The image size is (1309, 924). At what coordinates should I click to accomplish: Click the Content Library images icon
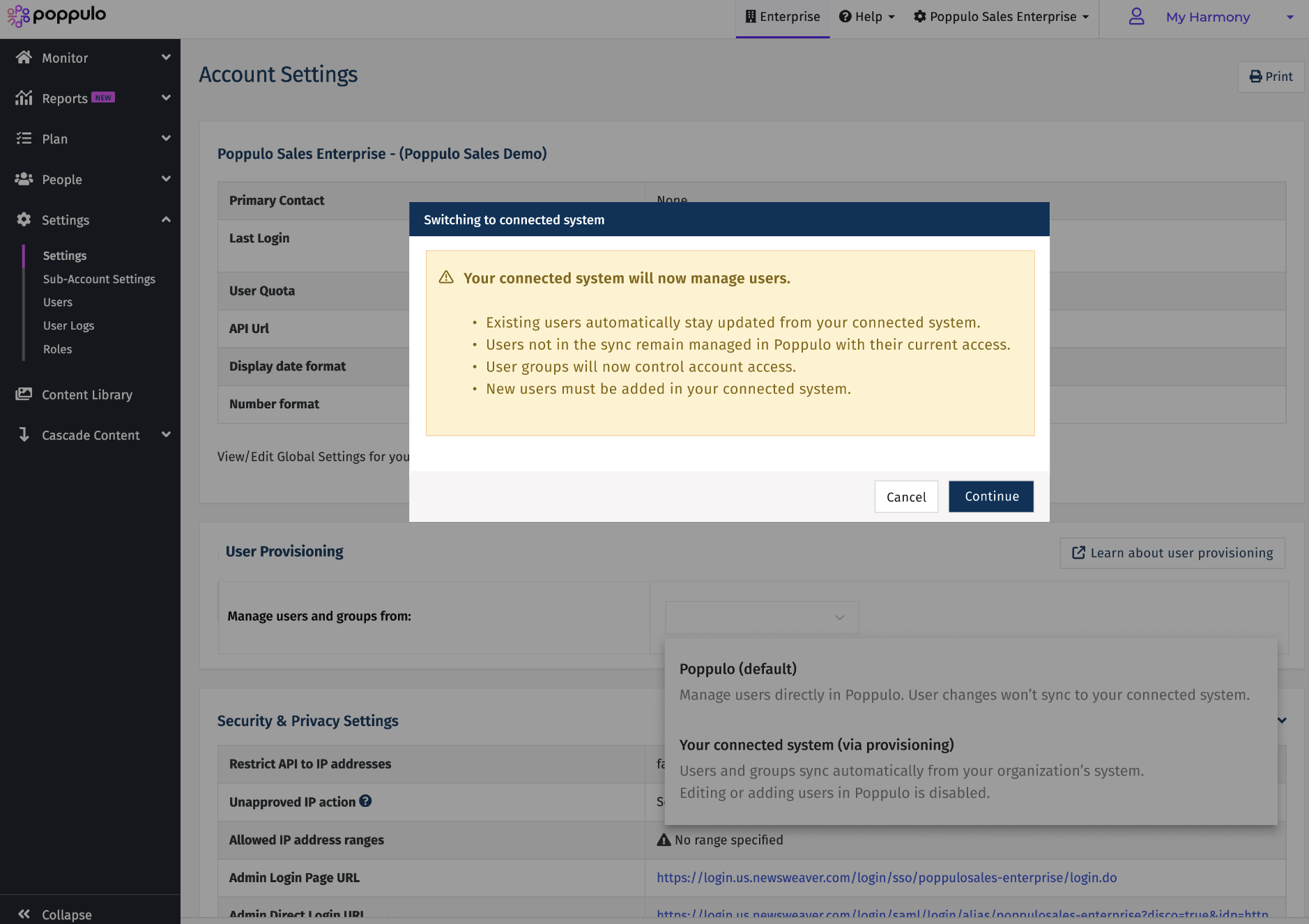[x=24, y=394]
